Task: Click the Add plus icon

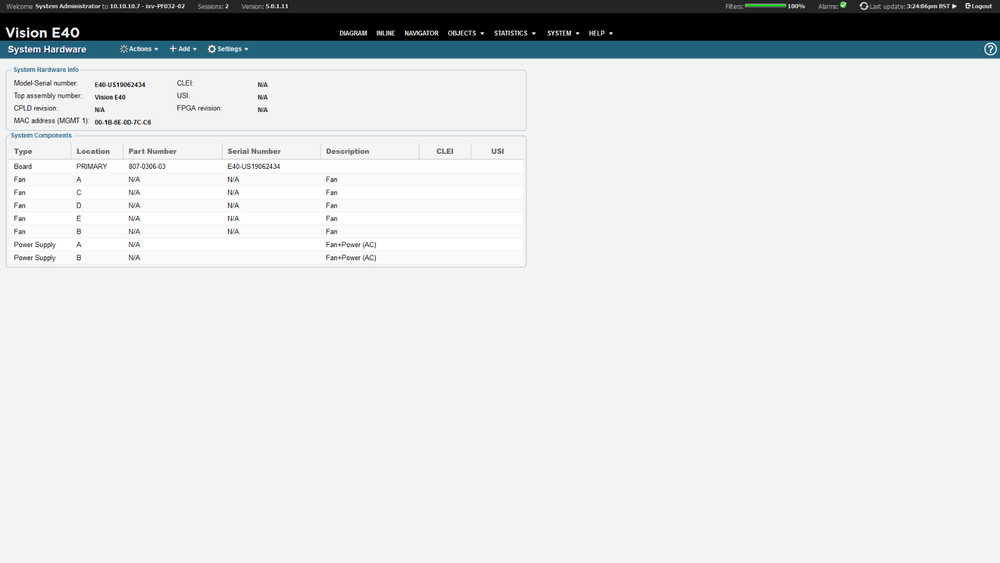Action: coord(173,49)
